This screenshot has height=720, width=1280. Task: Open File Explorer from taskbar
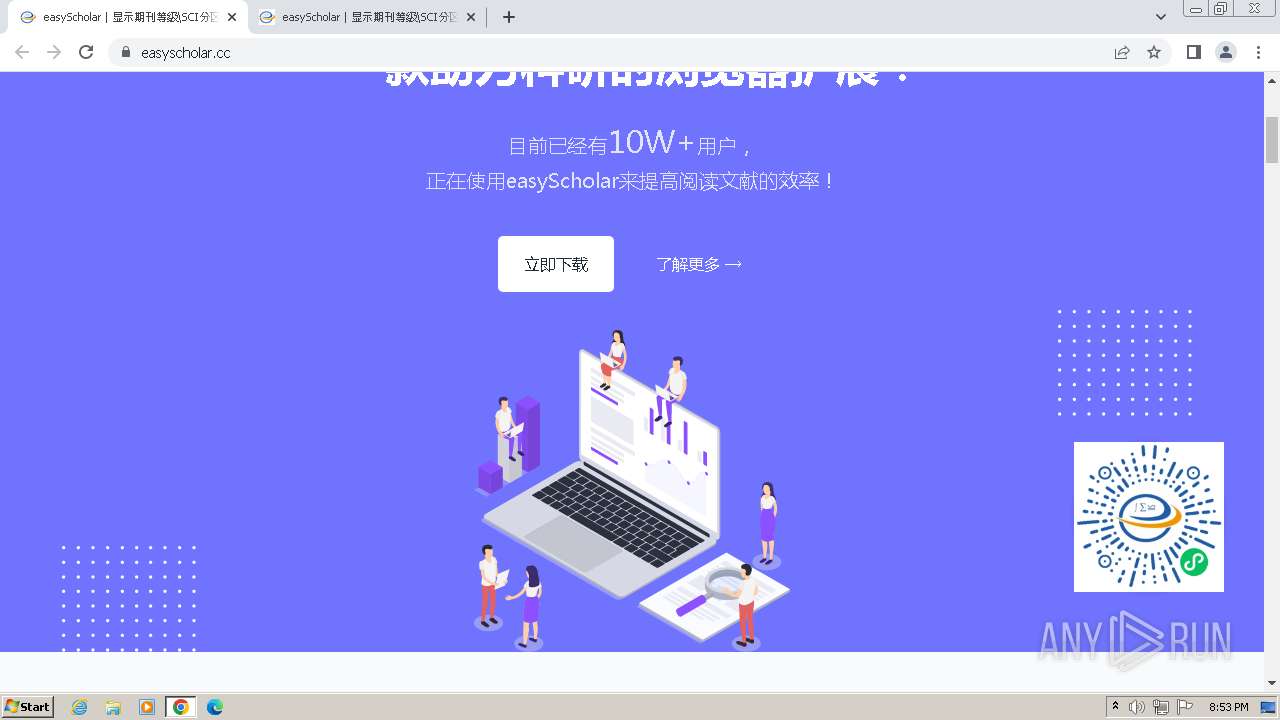[x=113, y=707]
